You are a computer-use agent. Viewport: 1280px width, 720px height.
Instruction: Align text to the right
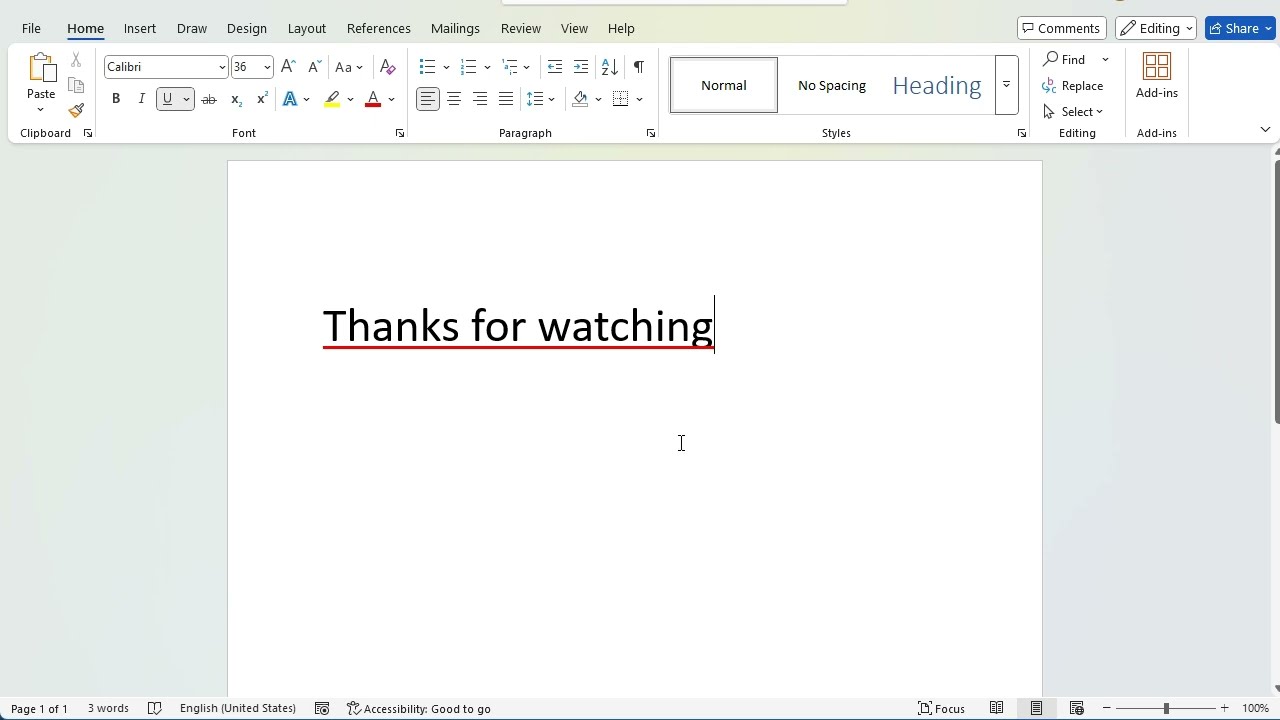point(480,99)
